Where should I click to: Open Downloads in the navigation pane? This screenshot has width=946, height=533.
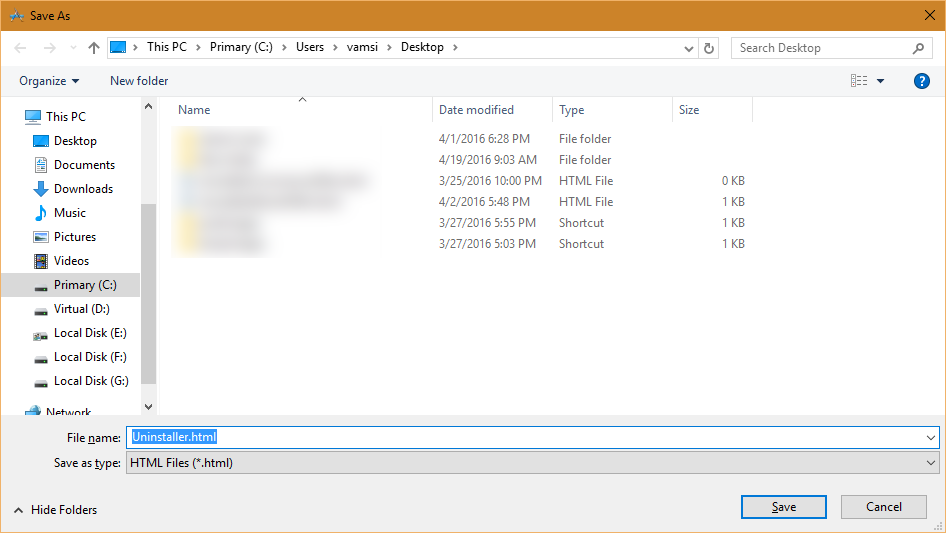point(83,189)
